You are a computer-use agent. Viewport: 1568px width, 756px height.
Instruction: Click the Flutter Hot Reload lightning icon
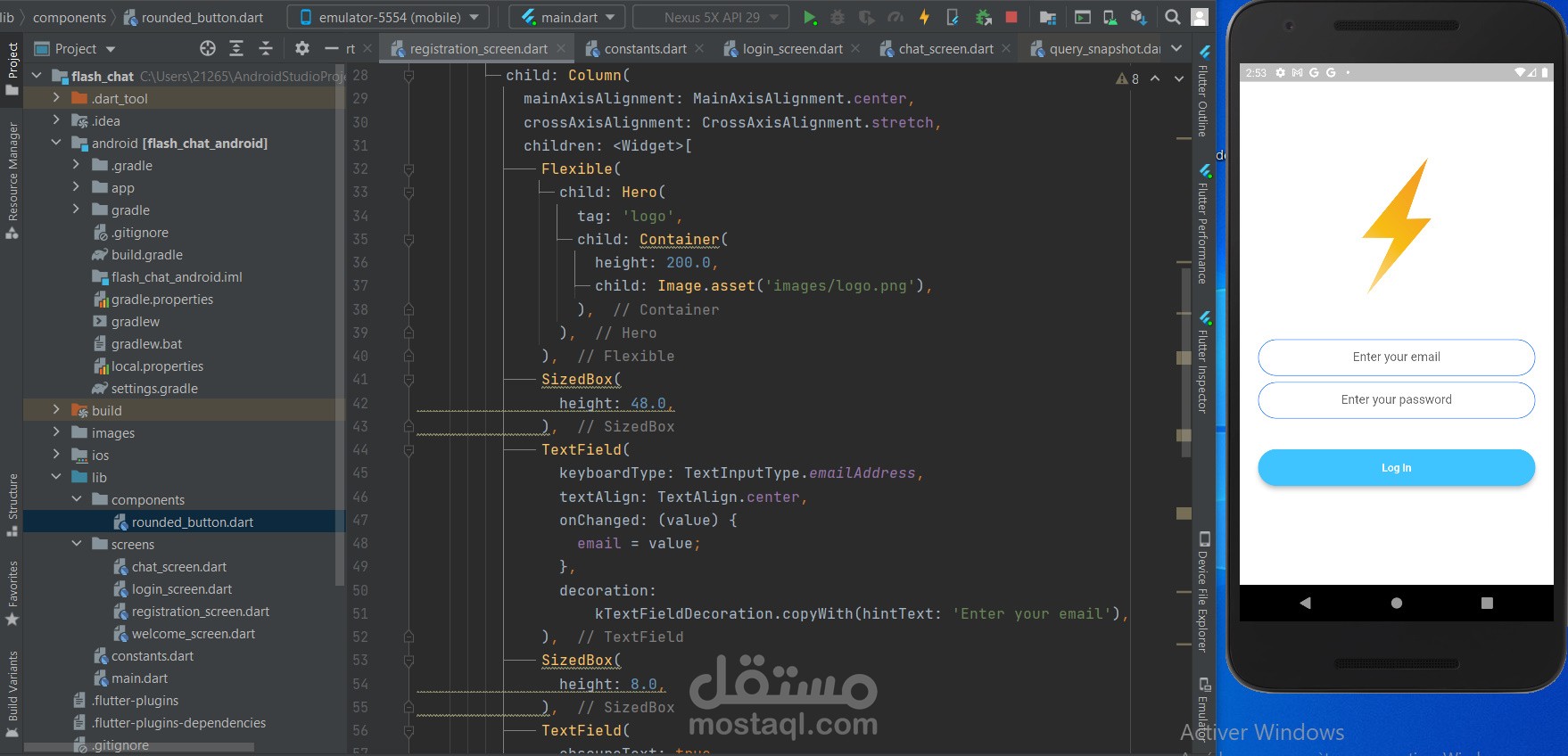pyautogui.click(x=924, y=17)
